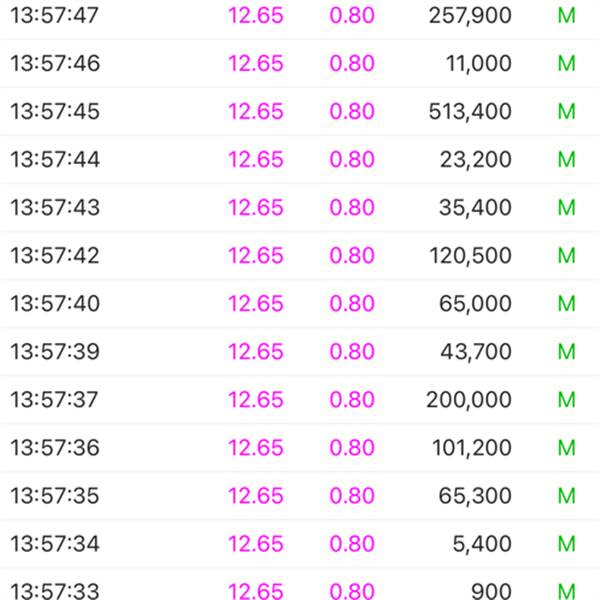Tap the 513,400 volume value
This screenshot has height=600, width=600.
coord(470,111)
